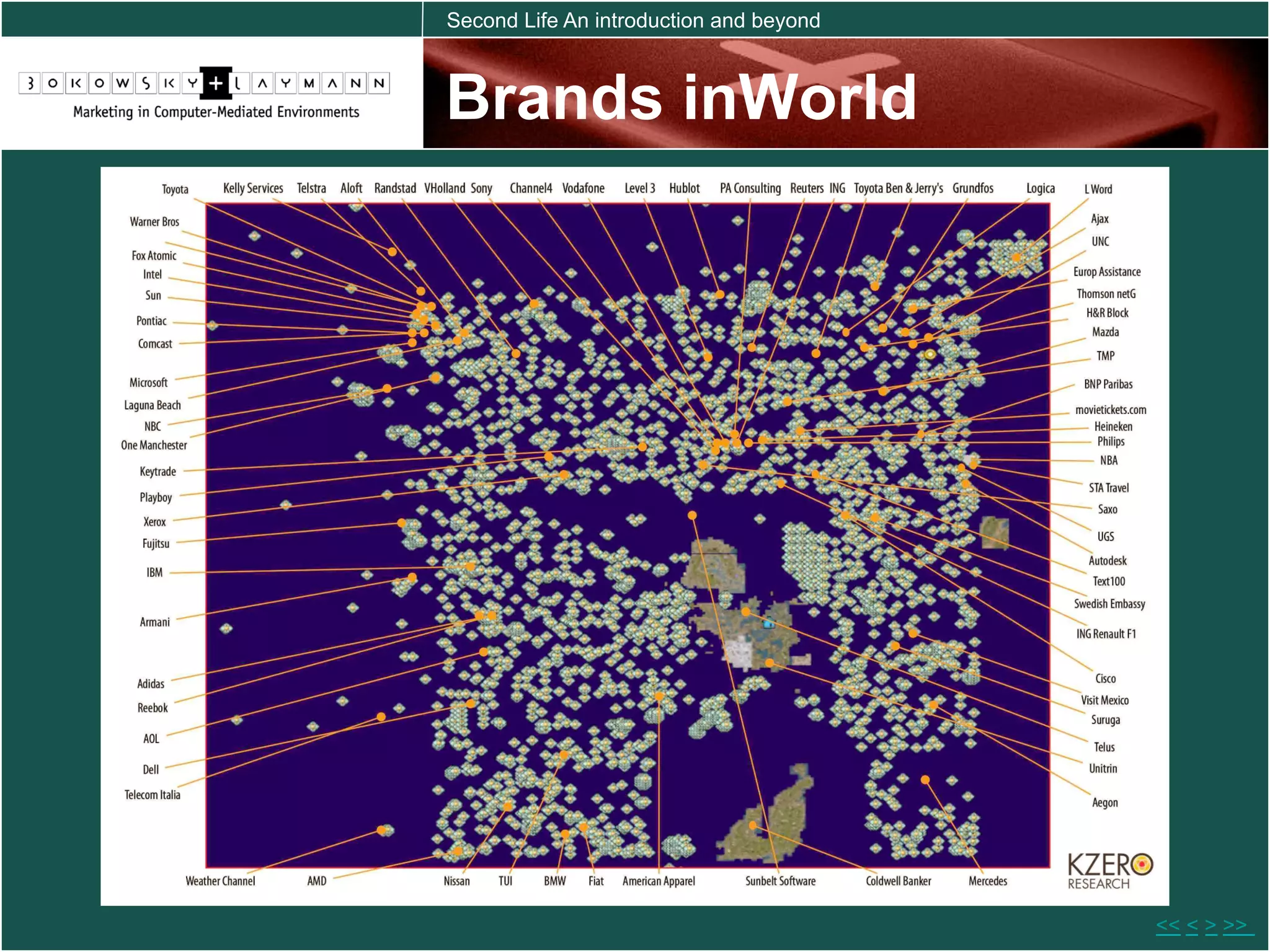
Task: Advance to next slide with > link
Action: pyautogui.click(x=1210, y=925)
